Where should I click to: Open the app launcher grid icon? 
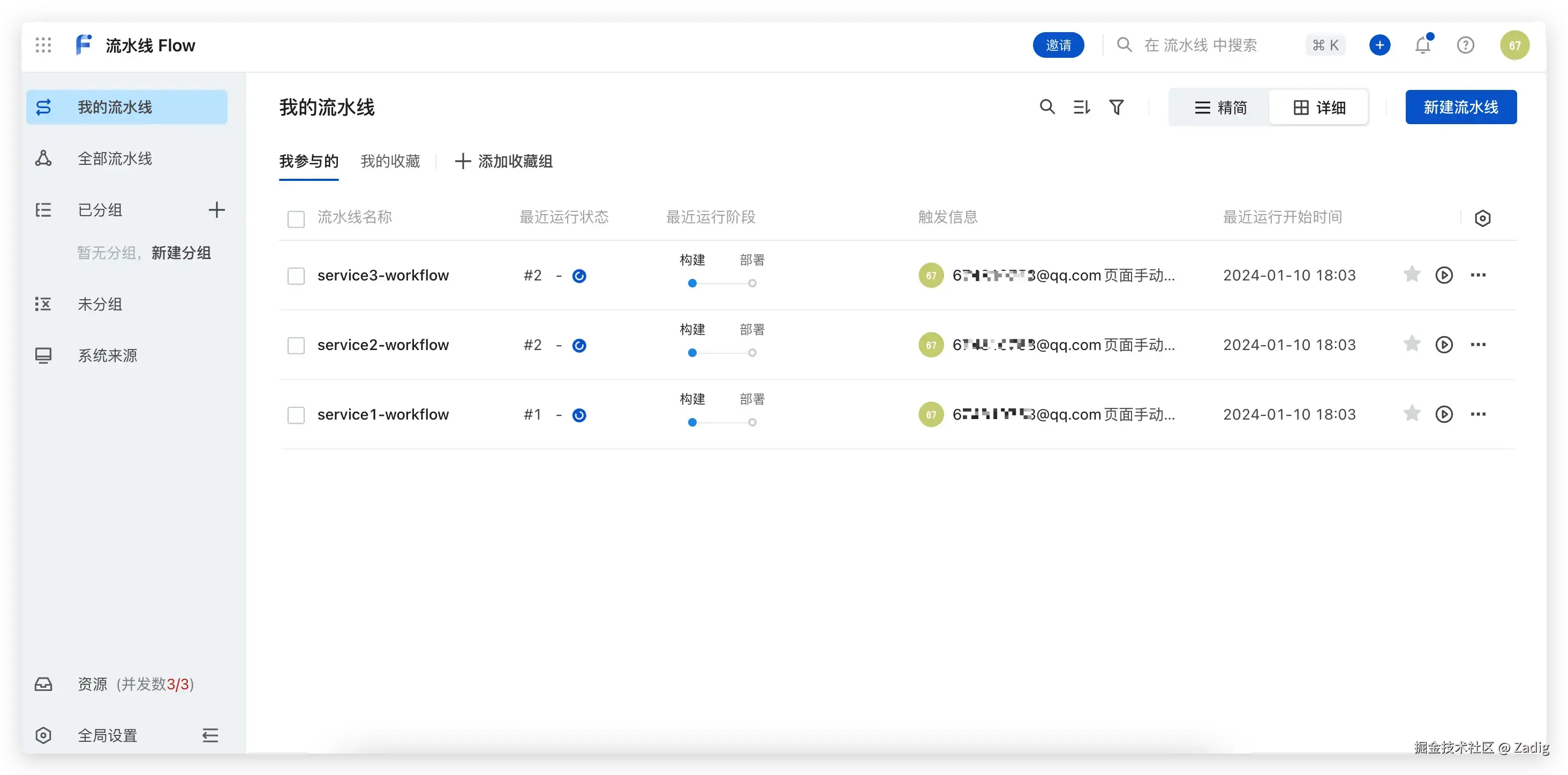[43, 45]
